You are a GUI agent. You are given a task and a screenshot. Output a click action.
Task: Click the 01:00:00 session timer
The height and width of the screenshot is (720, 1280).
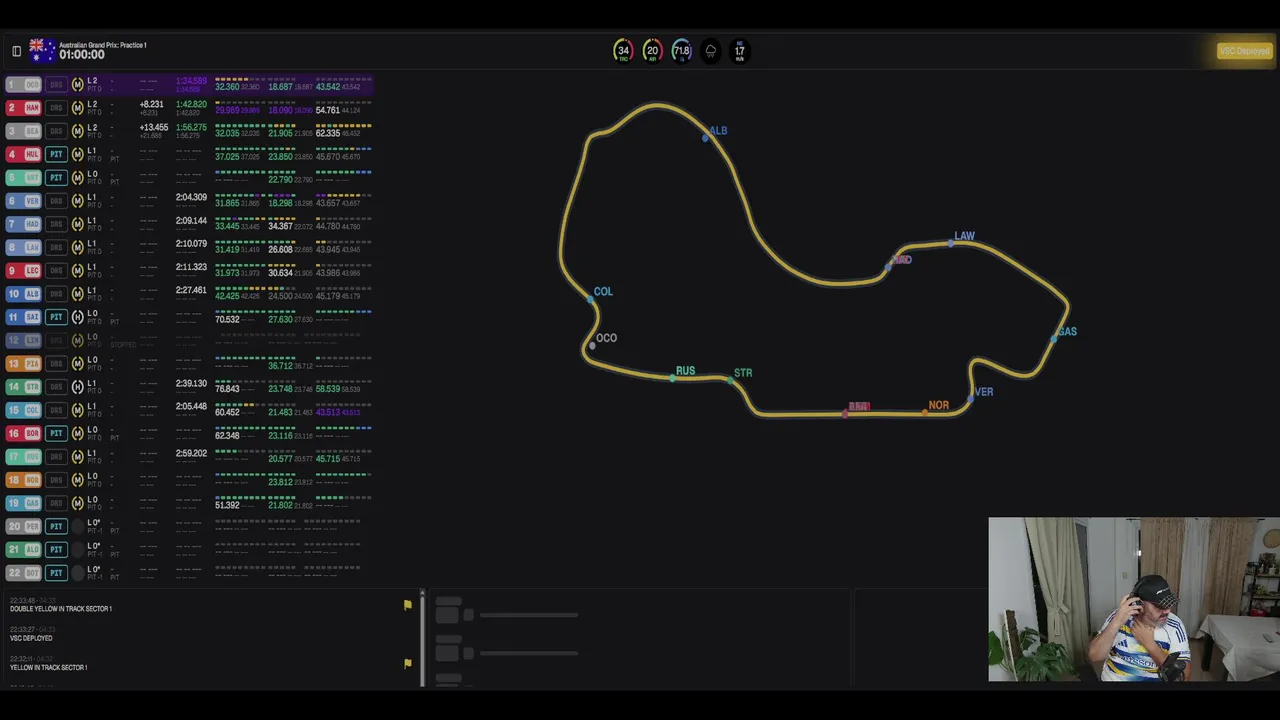coord(81,55)
